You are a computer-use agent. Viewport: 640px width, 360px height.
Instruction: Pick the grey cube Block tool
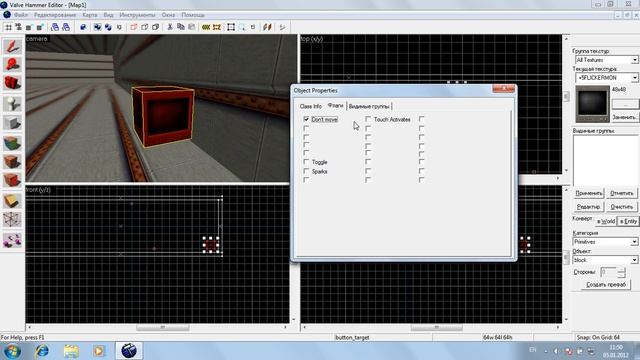pyautogui.click(x=12, y=122)
